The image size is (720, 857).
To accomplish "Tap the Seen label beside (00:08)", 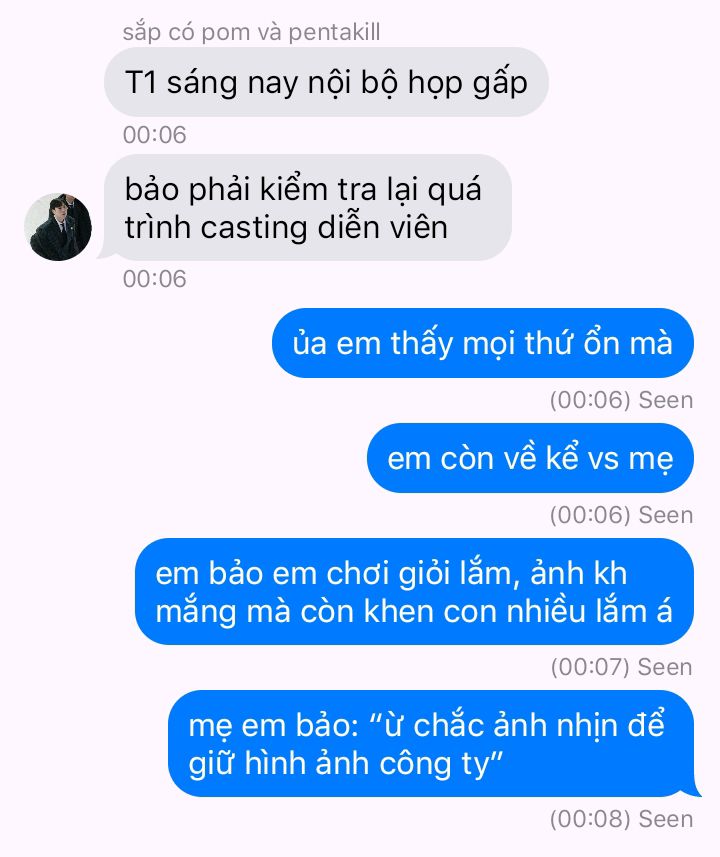I will tap(666, 819).
